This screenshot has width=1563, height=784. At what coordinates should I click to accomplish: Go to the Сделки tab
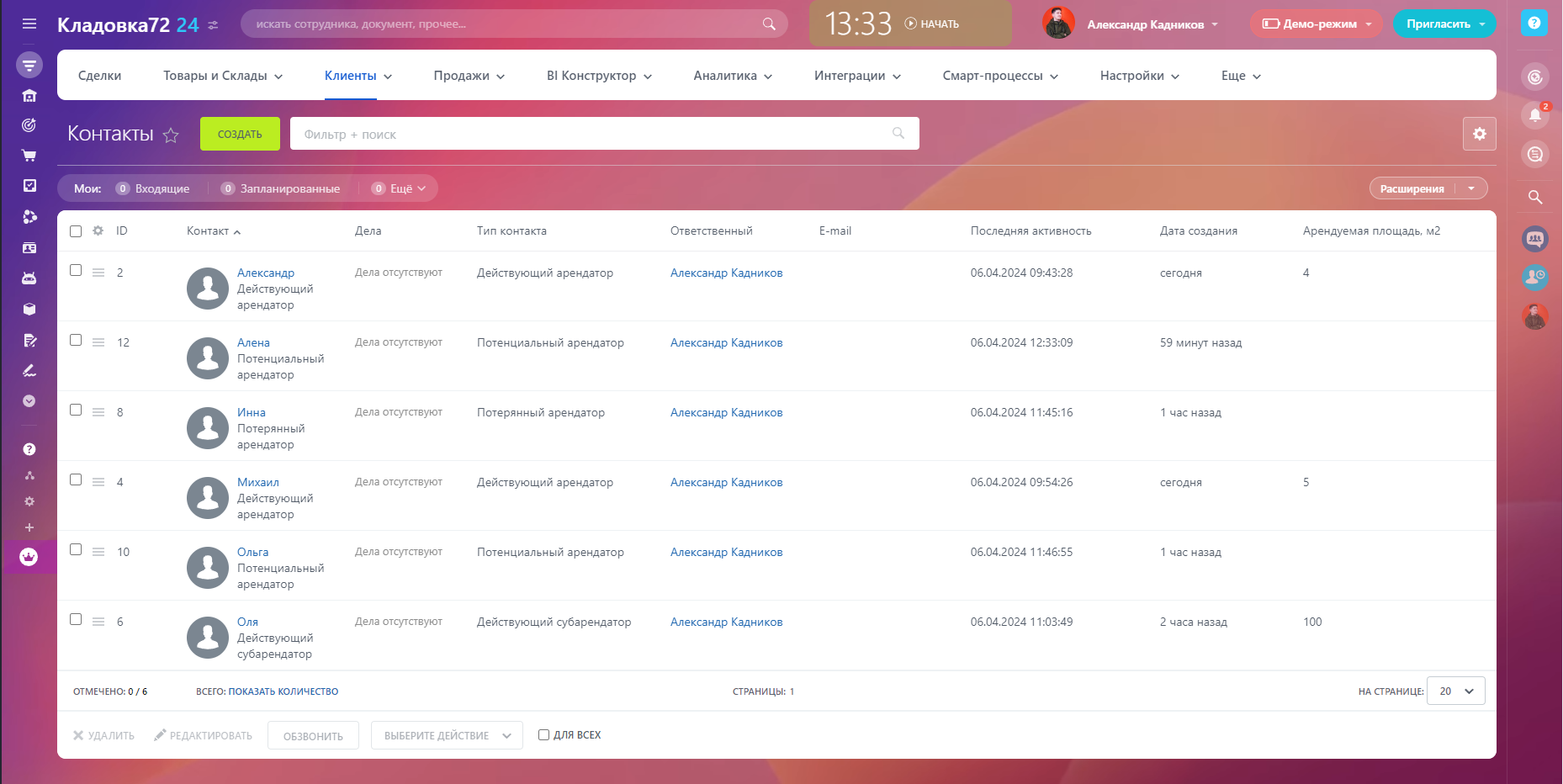coord(99,76)
